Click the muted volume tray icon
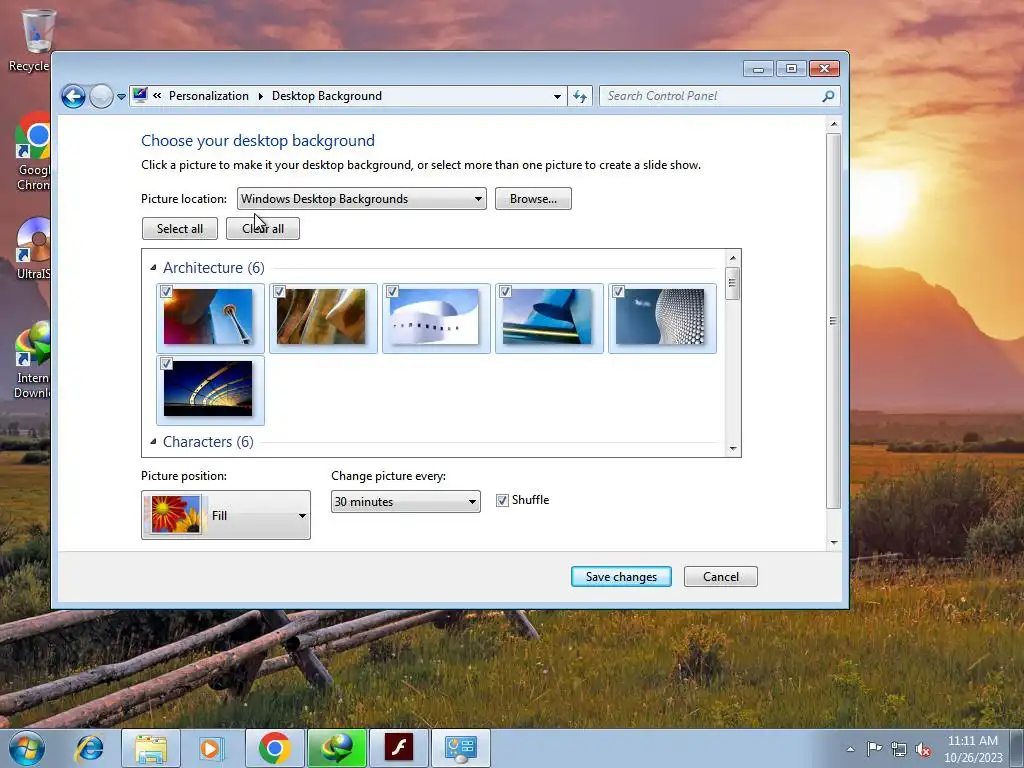Screen dimensions: 1024x768 (x=923, y=750)
